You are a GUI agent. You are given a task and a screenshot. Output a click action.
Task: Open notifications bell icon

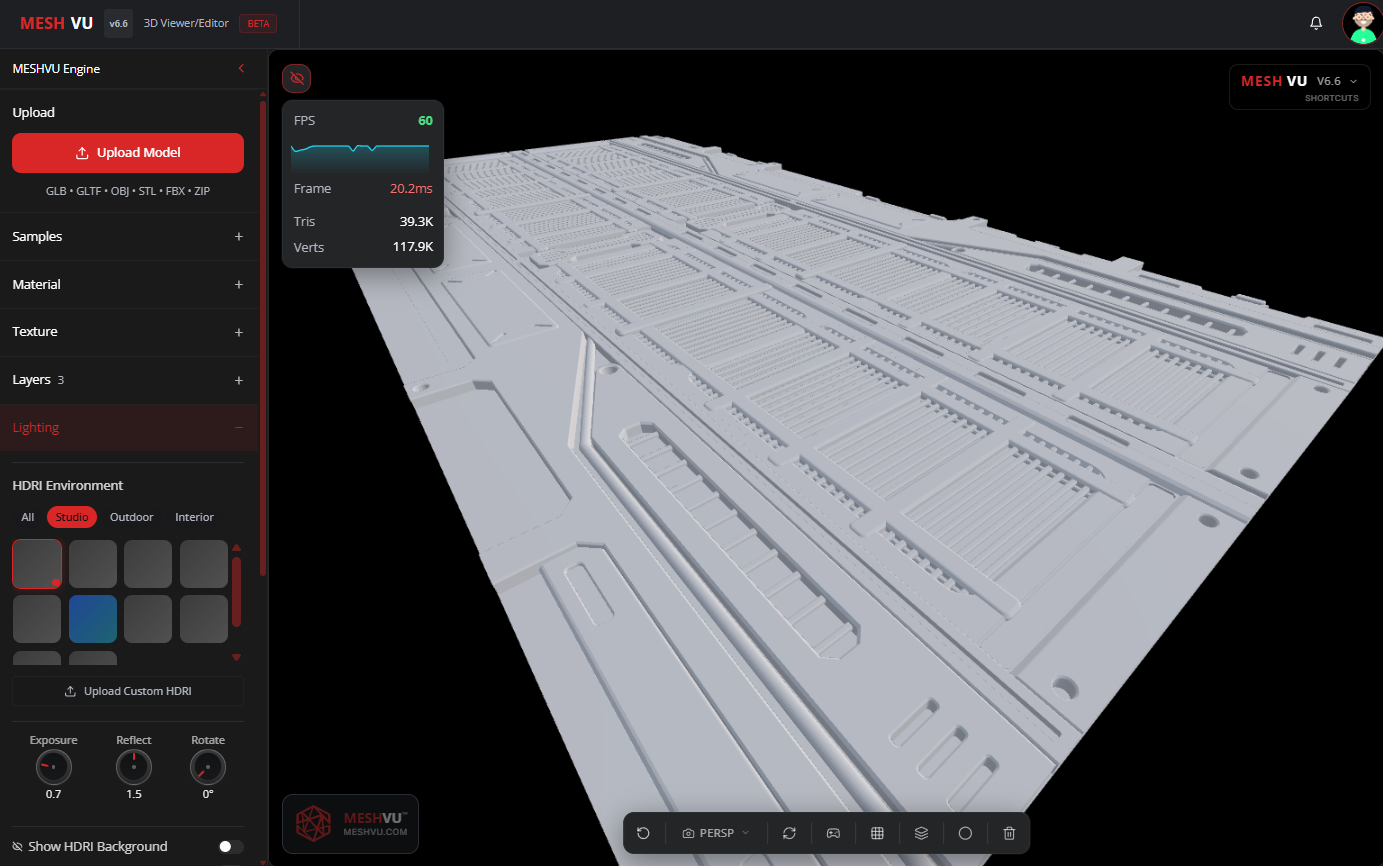[x=1316, y=23]
